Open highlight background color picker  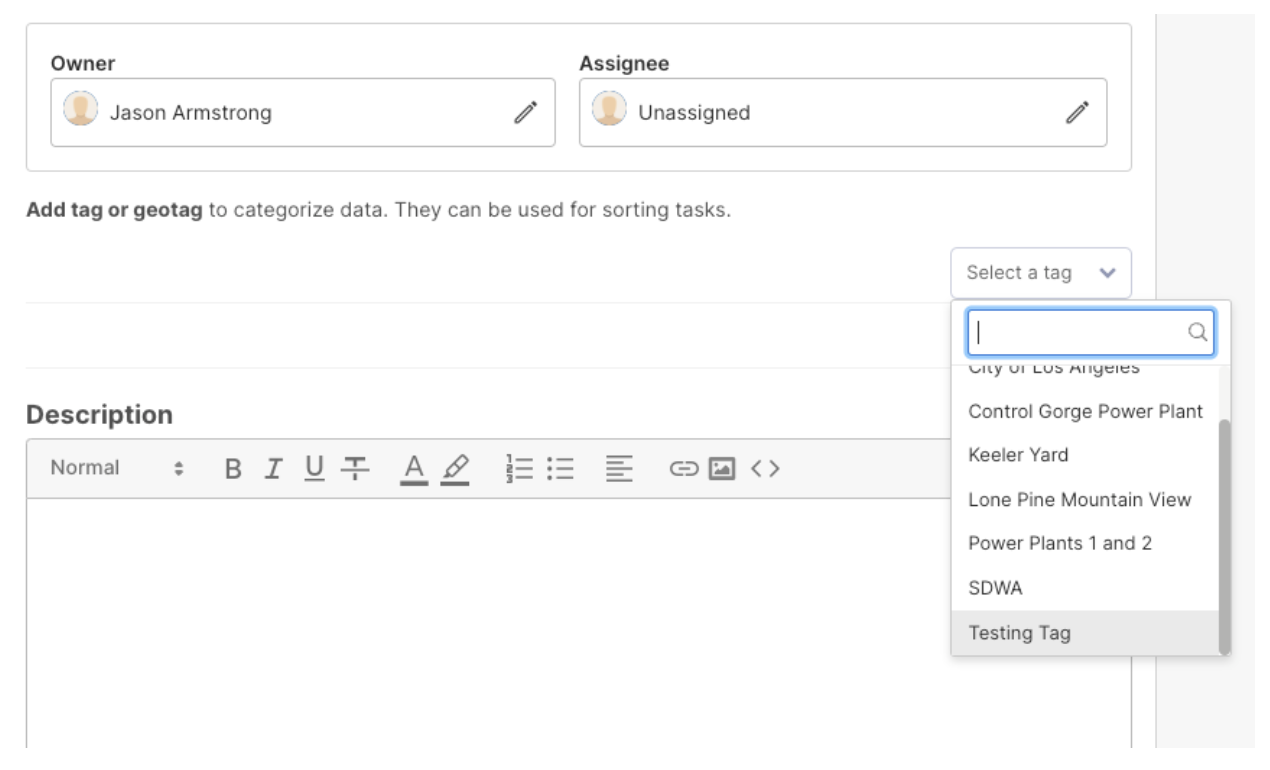[x=455, y=468]
